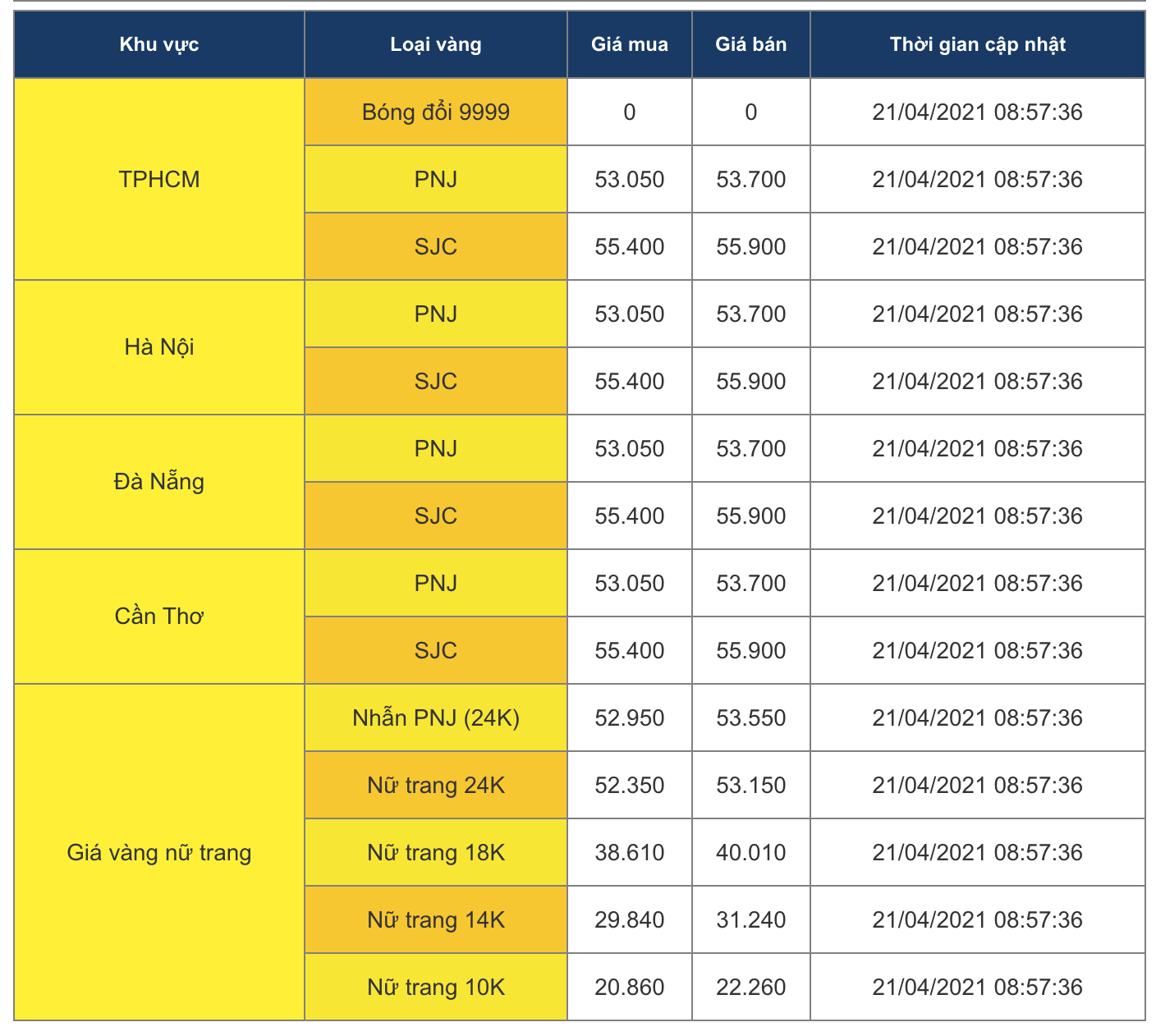Select the "Cần Thơ" region cell
1156x1036 pixels.
click(159, 617)
